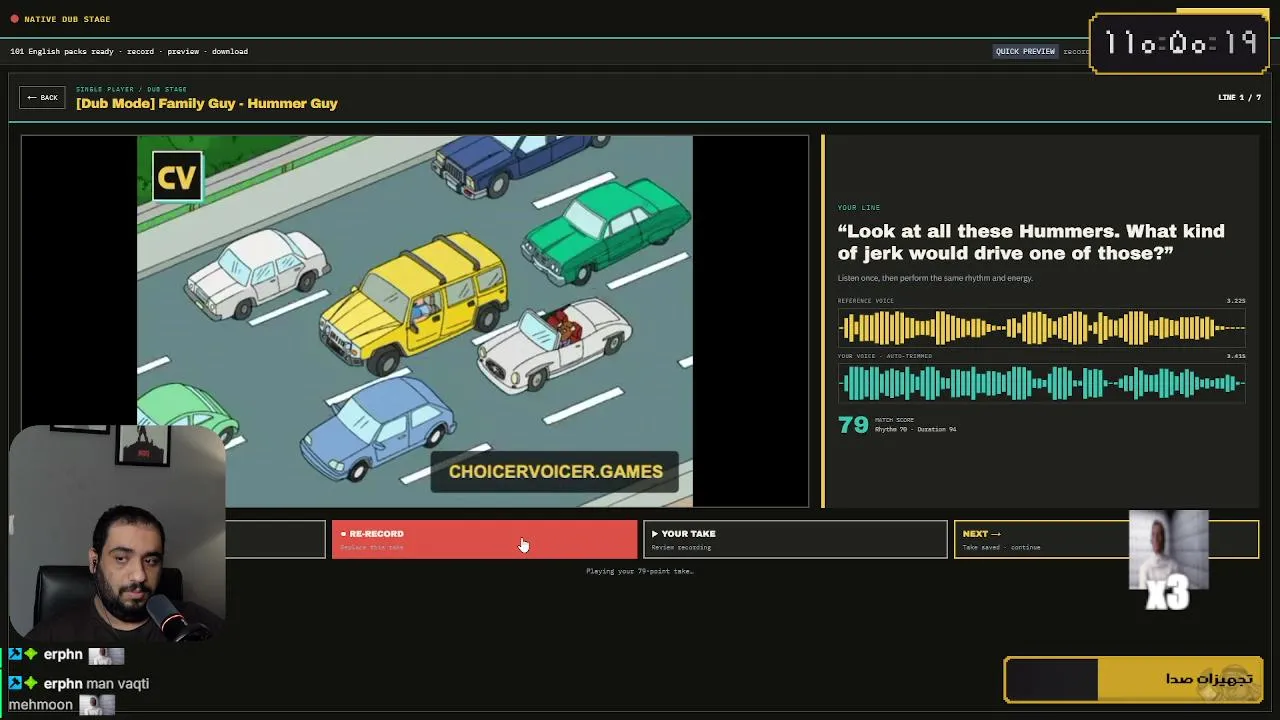This screenshot has width=1280, height=720.
Task: Click the 'Line 1 / 7' counter
Action: coord(1239,97)
